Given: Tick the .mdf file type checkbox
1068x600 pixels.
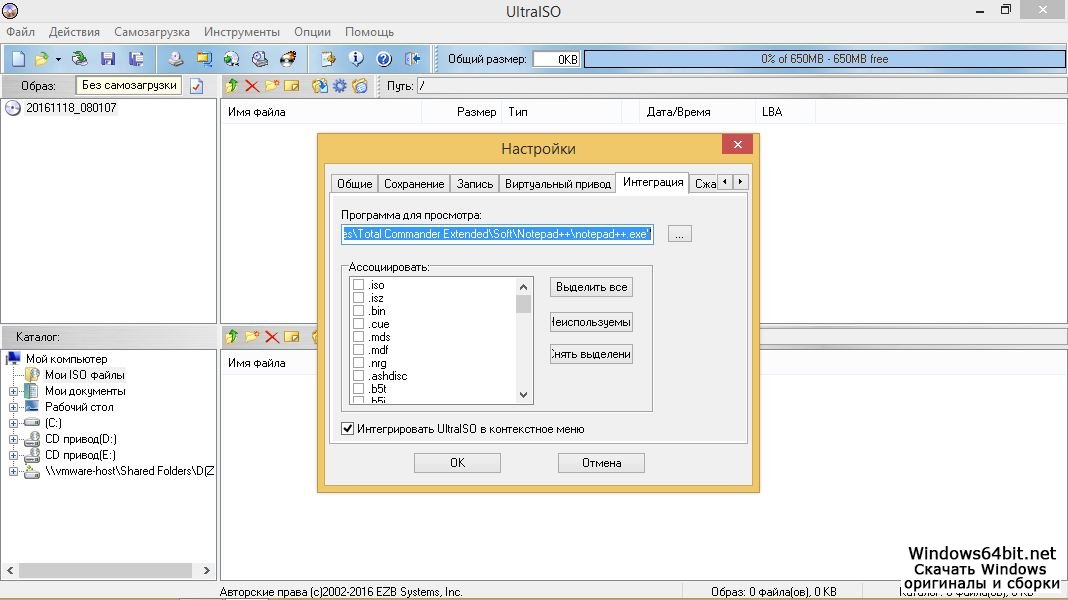Looking at the screenshot, I should click(x=358, y=350).
